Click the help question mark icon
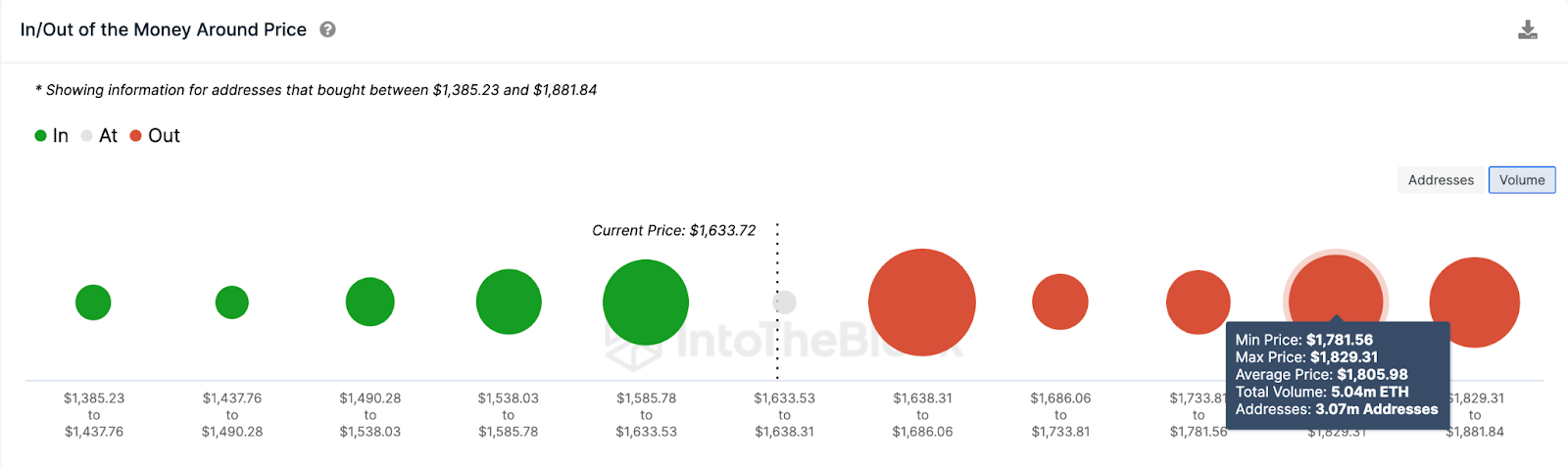This screenshot has height=466, width=1568. pyautogui.click(x=328, y=29)
